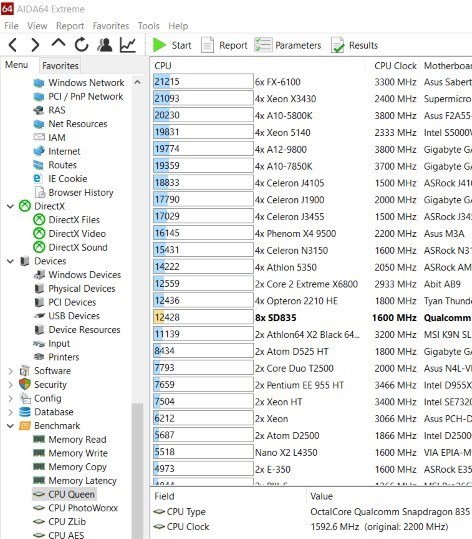Click the USB Devices icon
This screenshot has height=539, width=472.
coord(39,316)
